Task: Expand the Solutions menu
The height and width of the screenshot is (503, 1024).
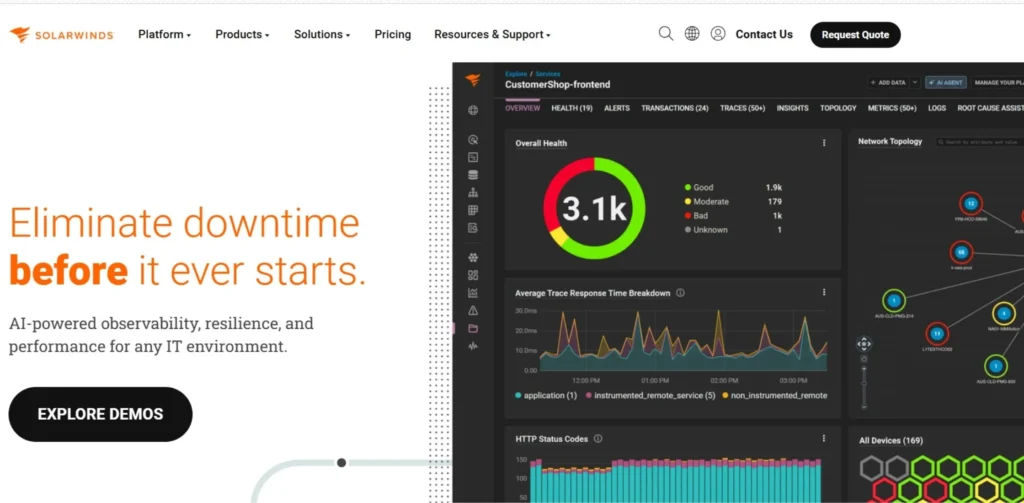Action: 322,35
